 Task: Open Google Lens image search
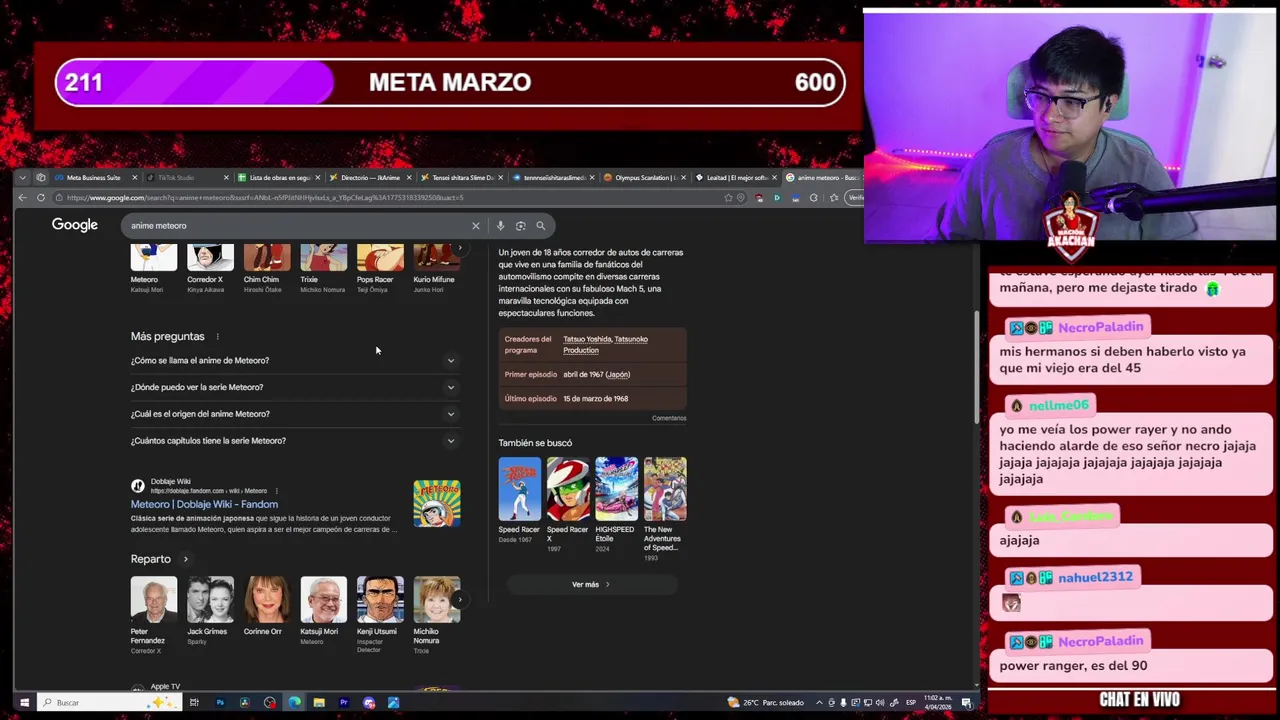tap(520, 226)
